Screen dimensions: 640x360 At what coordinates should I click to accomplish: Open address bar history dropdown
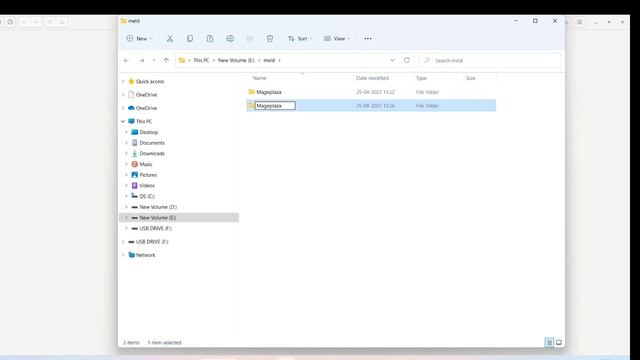tap(392, 60)
